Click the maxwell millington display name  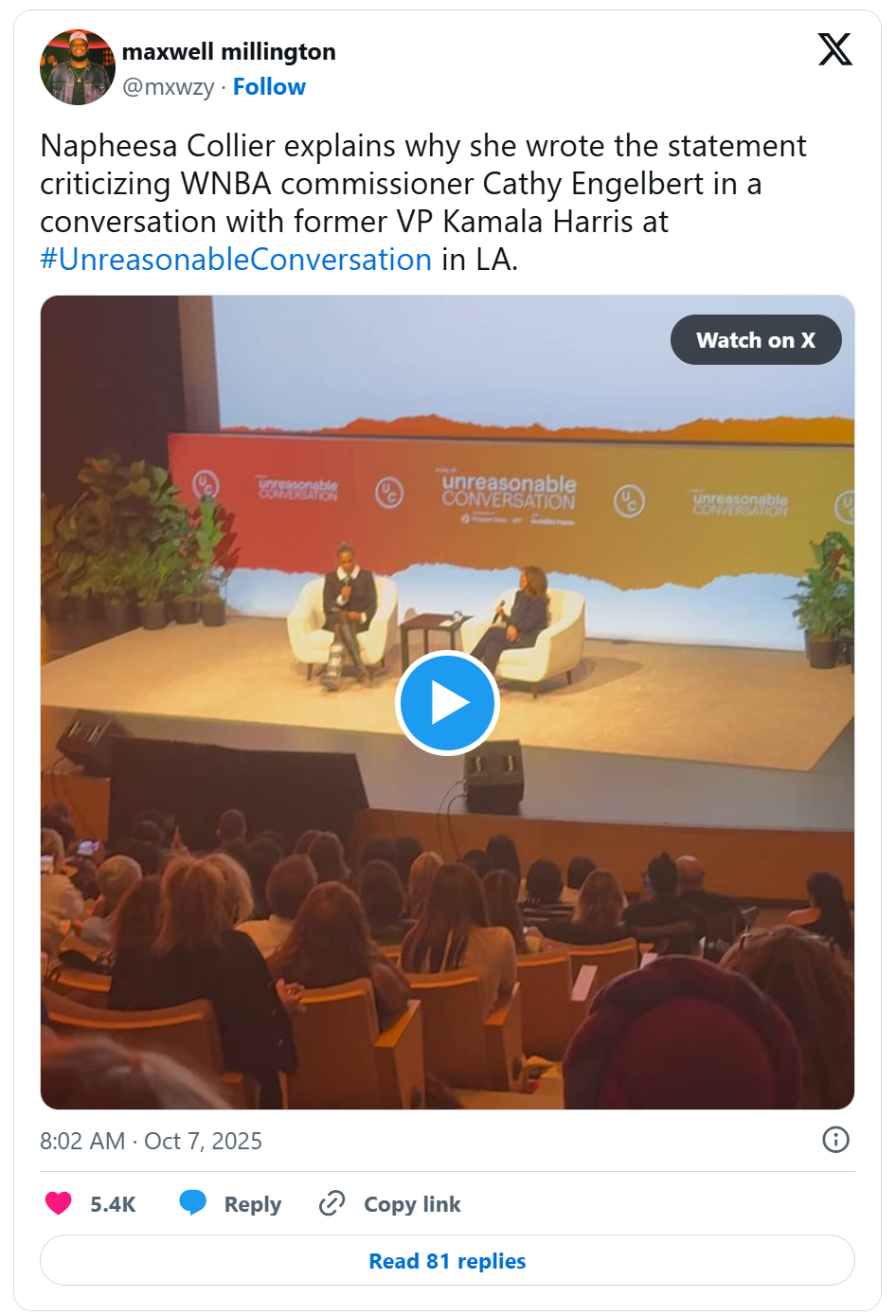coord(229,51)
